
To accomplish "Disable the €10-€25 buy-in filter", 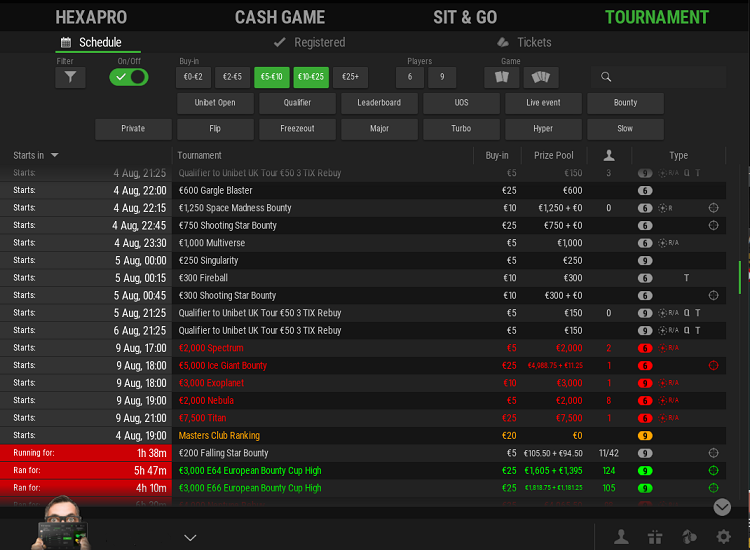I will [x=311, y=77].
